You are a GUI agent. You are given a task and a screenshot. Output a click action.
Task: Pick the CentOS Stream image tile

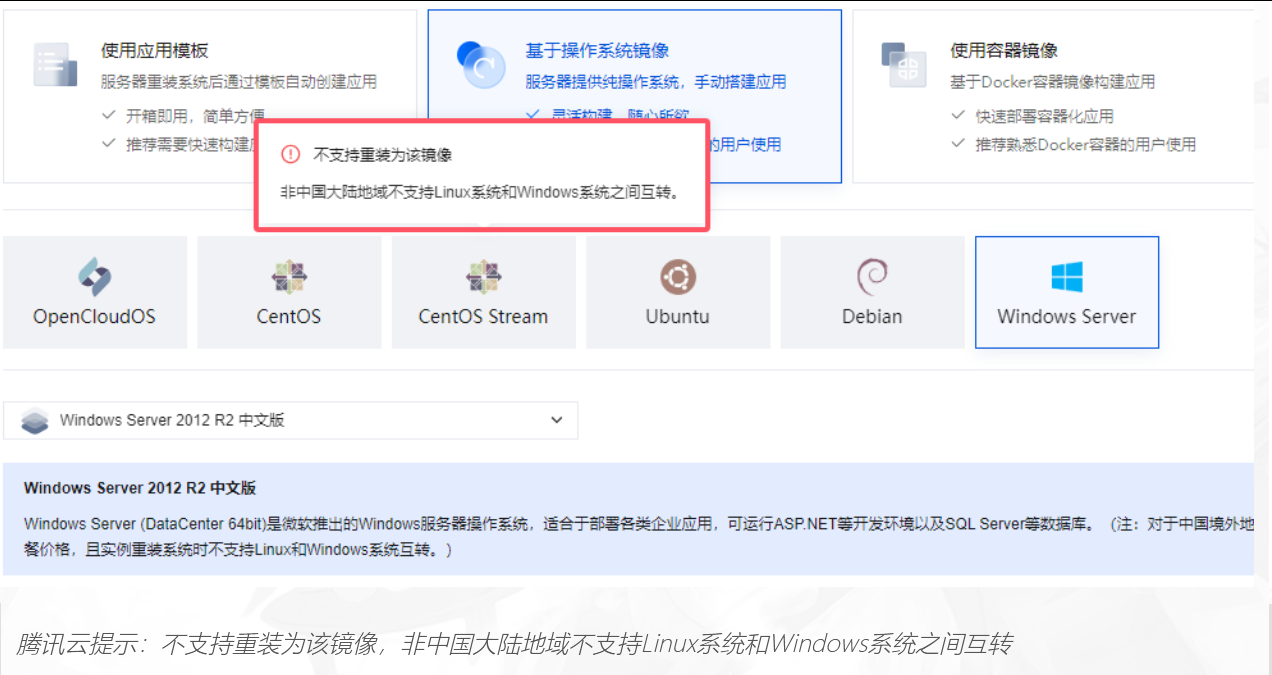pyautogui.click(x=483, y=292)
